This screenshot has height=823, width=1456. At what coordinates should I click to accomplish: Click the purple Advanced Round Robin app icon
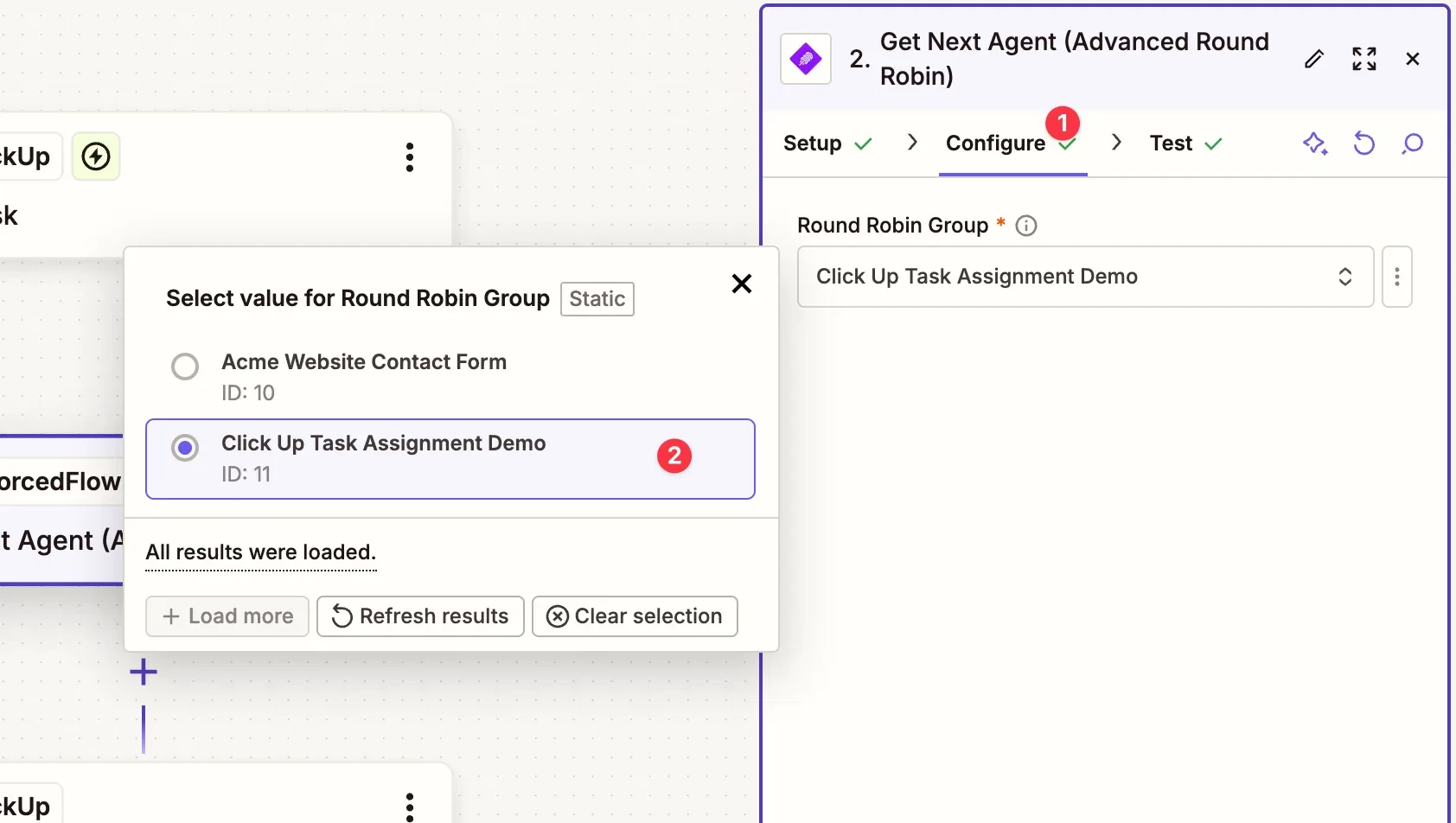pos(806,59)
